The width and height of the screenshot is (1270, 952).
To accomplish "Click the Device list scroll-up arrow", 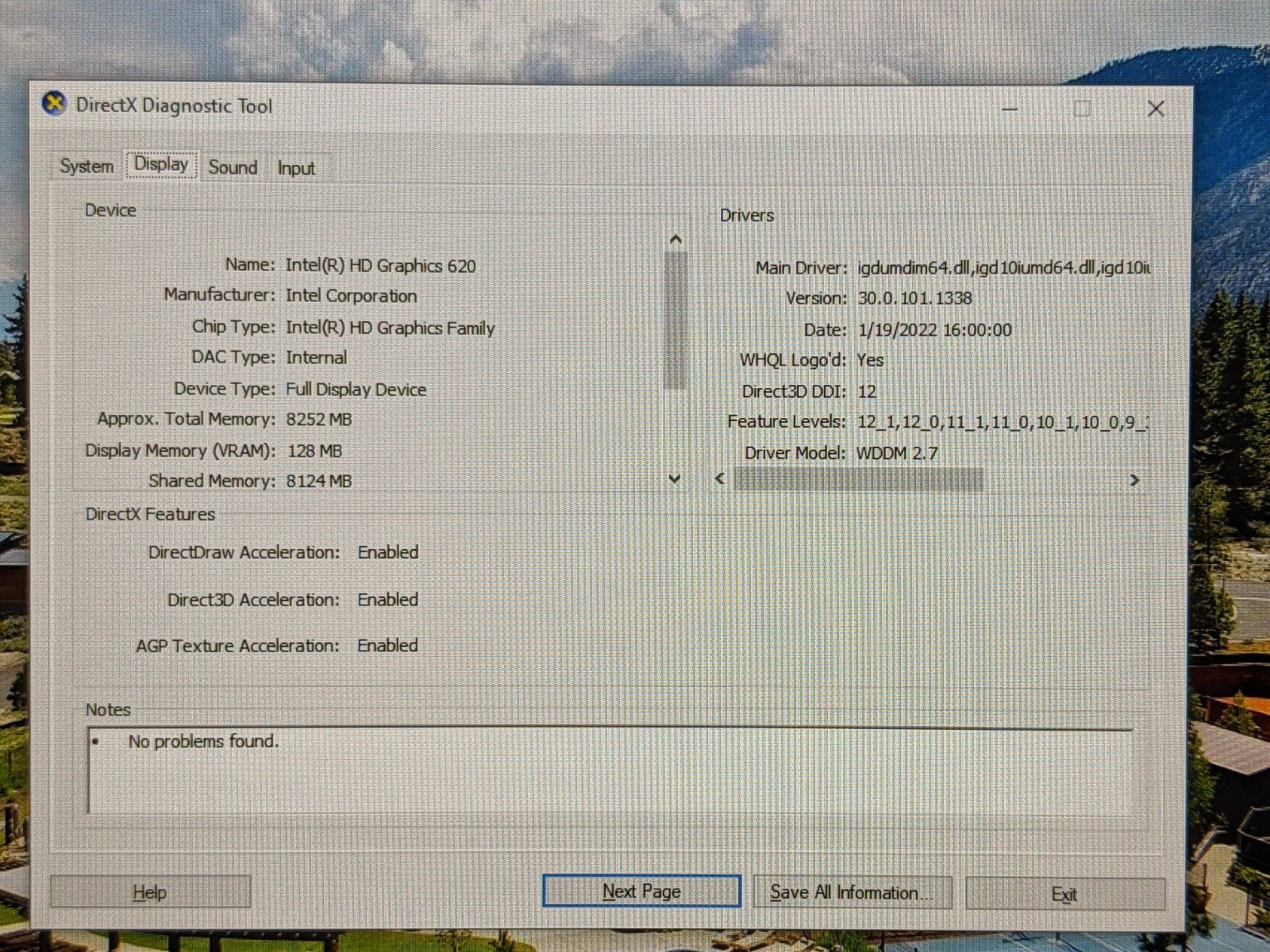I will pyautogui.click(x=675, y=239).
